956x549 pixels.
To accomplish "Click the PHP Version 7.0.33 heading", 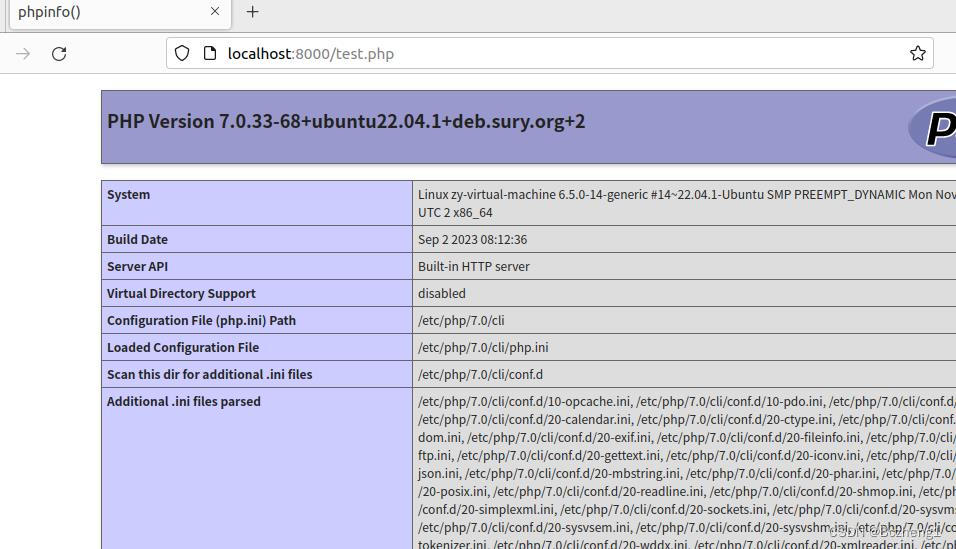I will point(346,121).
